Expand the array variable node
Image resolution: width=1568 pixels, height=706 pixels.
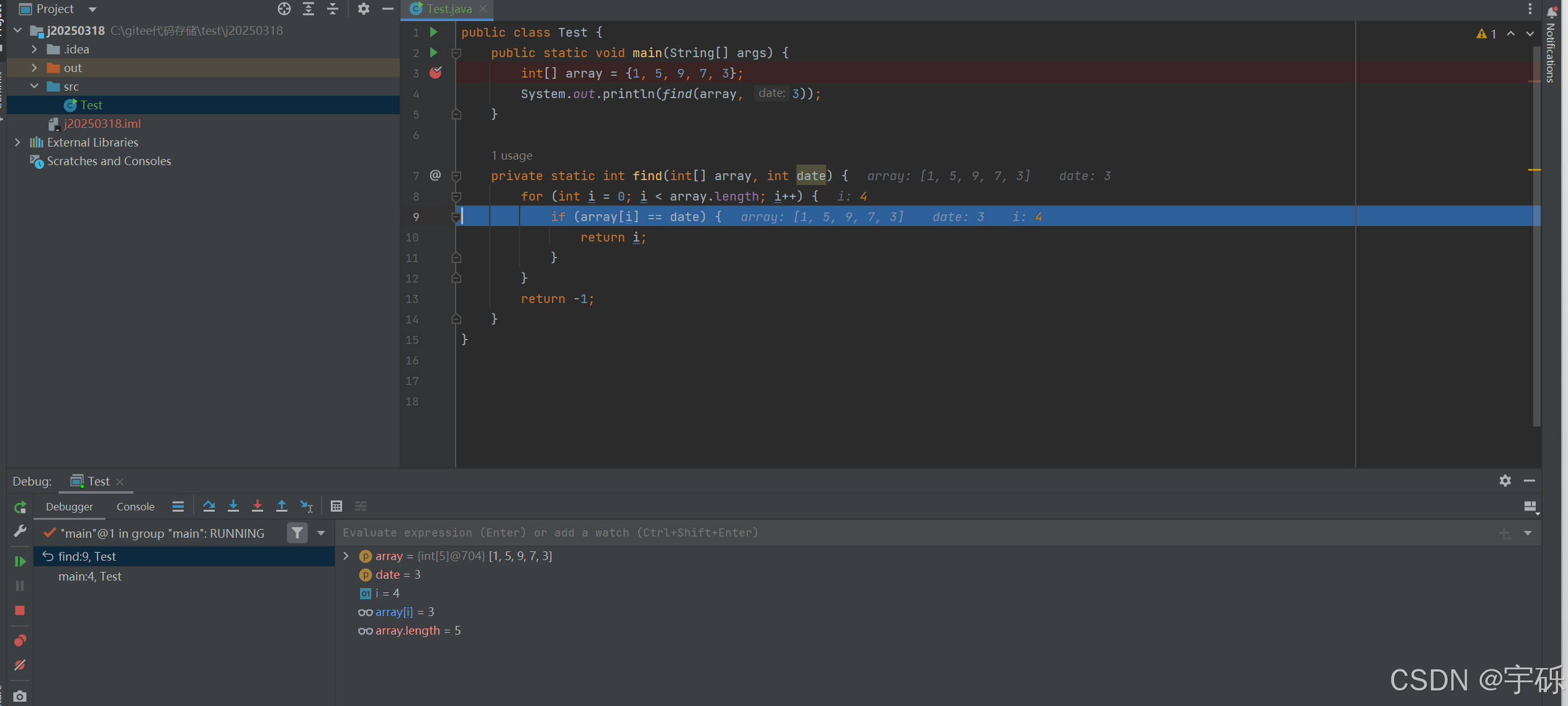(x=346, y=556)
